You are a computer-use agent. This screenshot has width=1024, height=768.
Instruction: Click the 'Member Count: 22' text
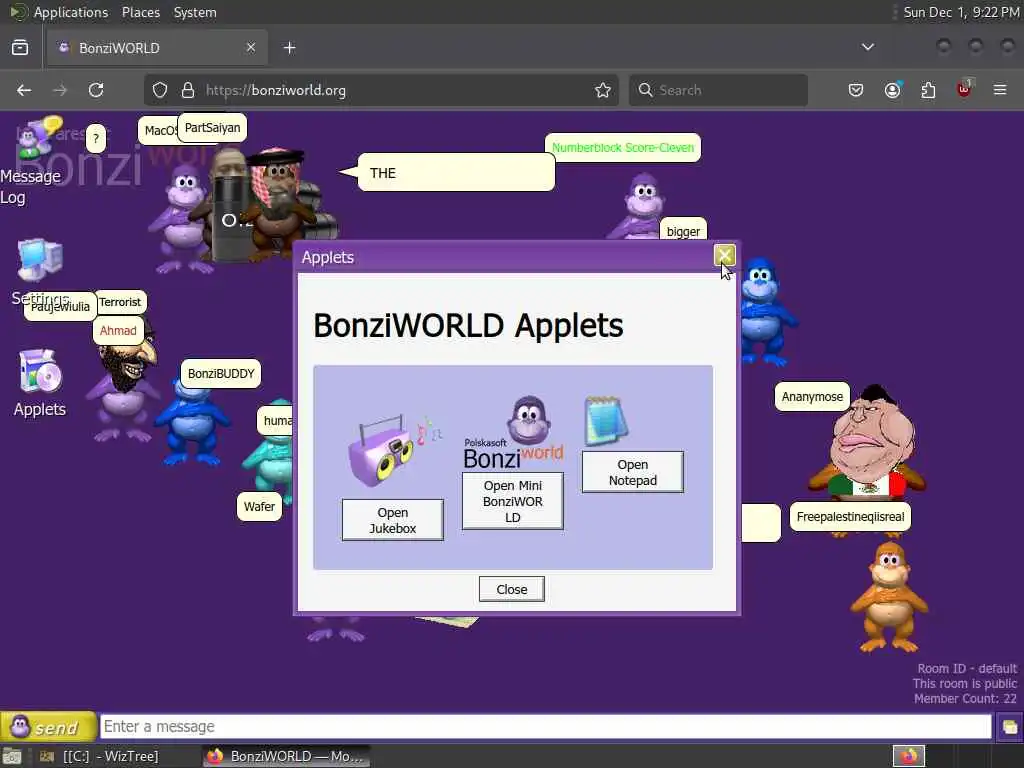pyautogui.click(x=965, y=699)
